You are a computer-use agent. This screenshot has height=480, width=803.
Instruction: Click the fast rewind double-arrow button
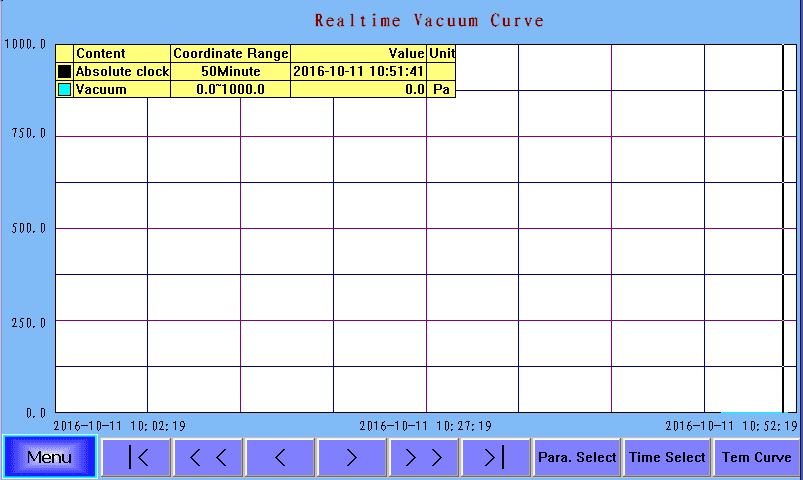pos(208,458)
